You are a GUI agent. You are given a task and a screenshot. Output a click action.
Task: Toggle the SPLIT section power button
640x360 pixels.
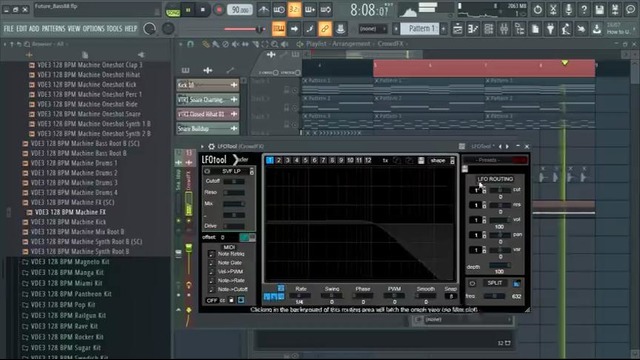[x=472, y=283]
